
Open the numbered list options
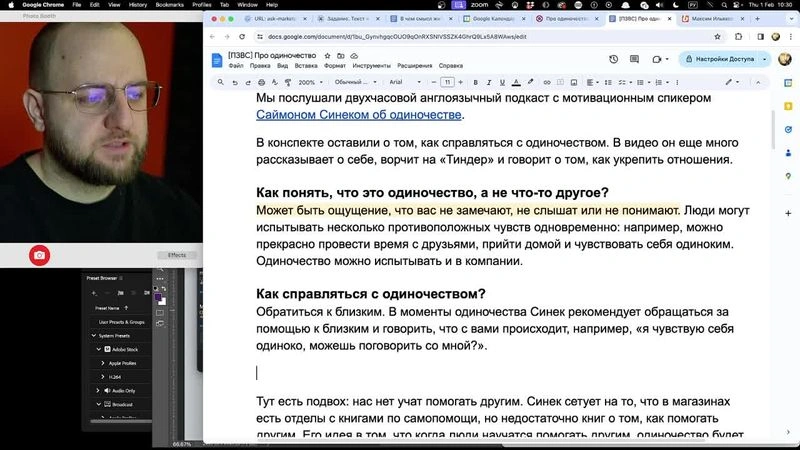pos(661,82)
